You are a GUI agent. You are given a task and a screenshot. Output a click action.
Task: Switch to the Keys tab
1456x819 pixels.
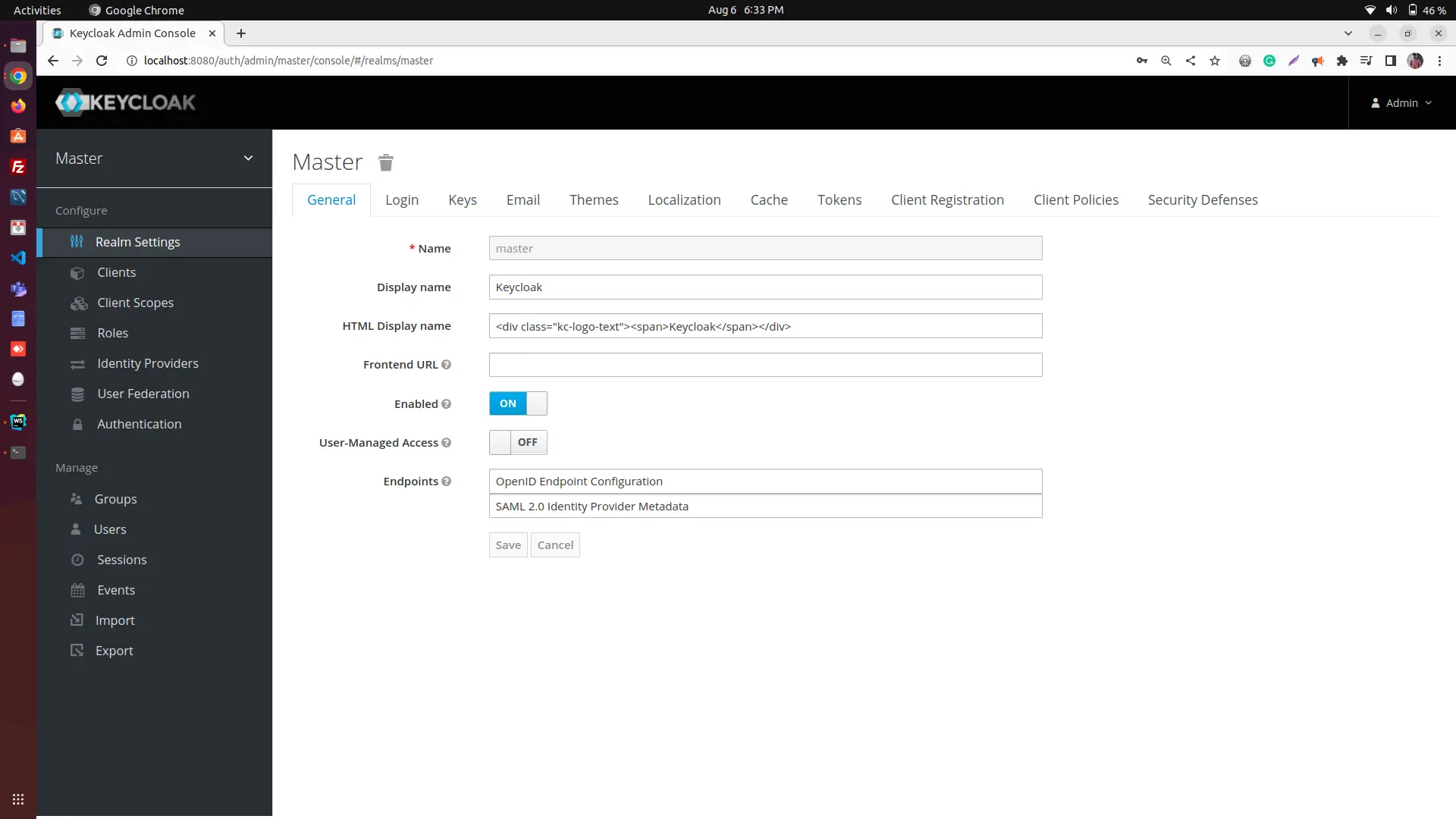click(x=463, y=200)
